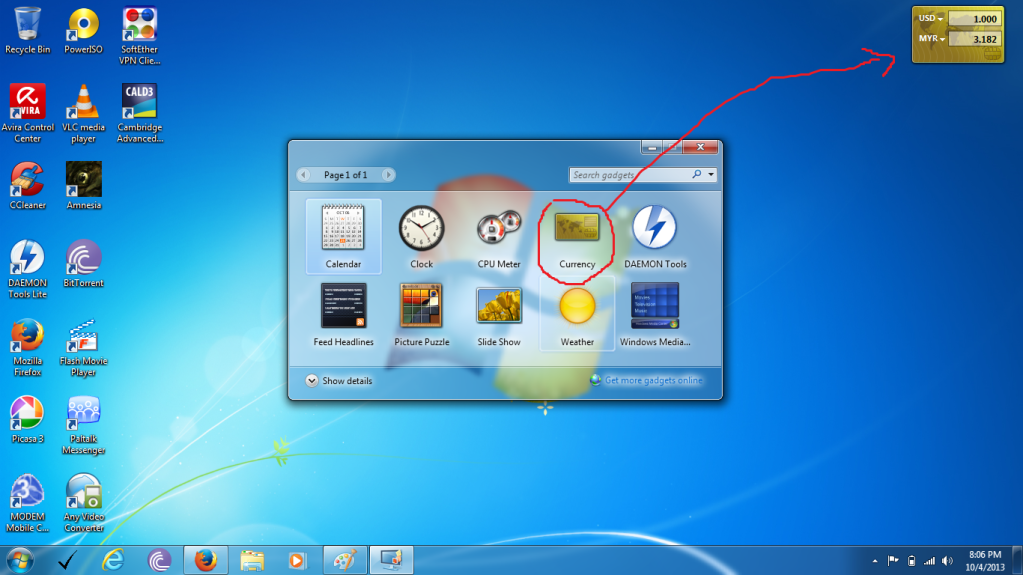
Task: Select the Calendar gadget
Action: 343,236
